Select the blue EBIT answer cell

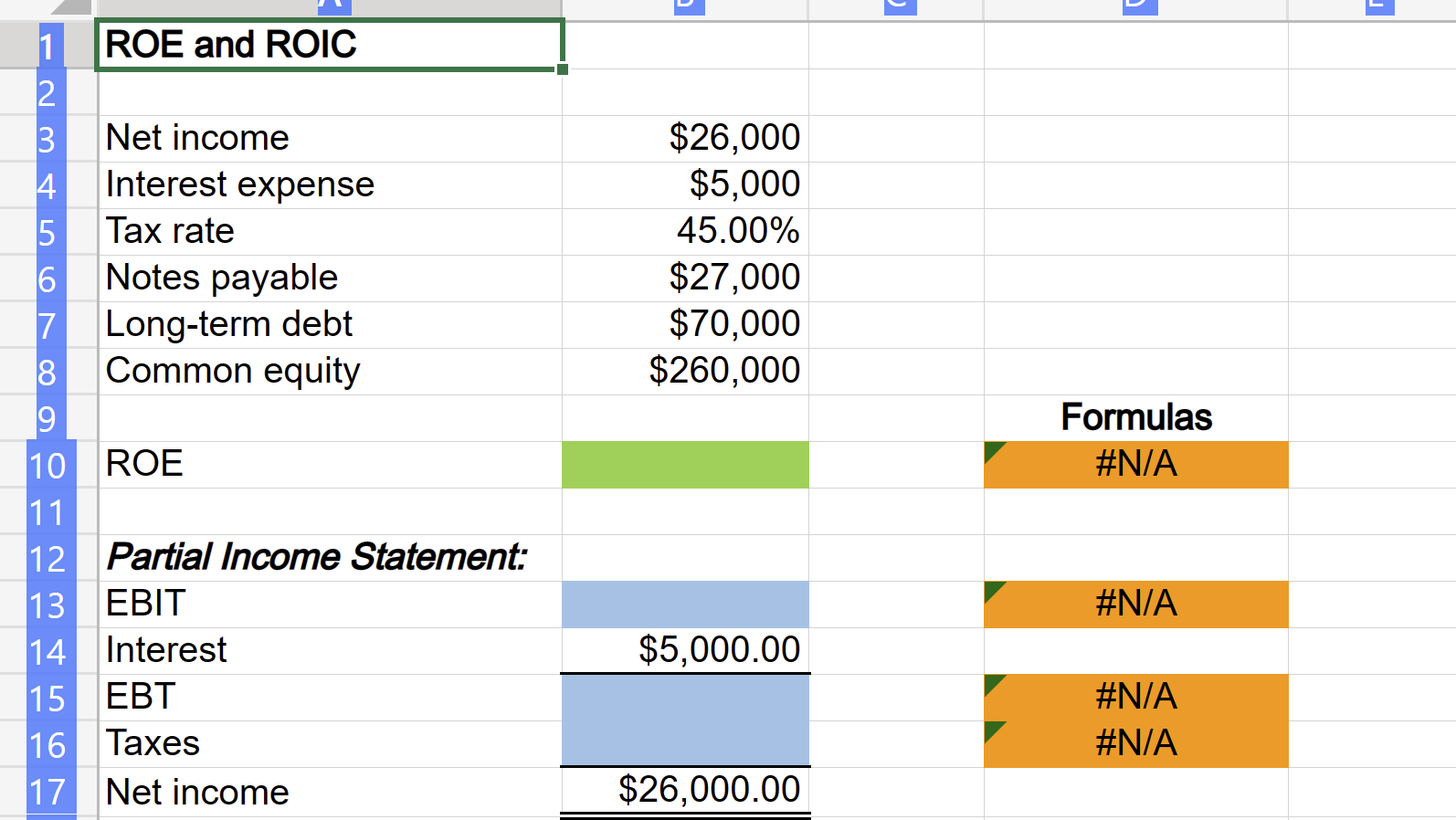(x=685, y=604)
